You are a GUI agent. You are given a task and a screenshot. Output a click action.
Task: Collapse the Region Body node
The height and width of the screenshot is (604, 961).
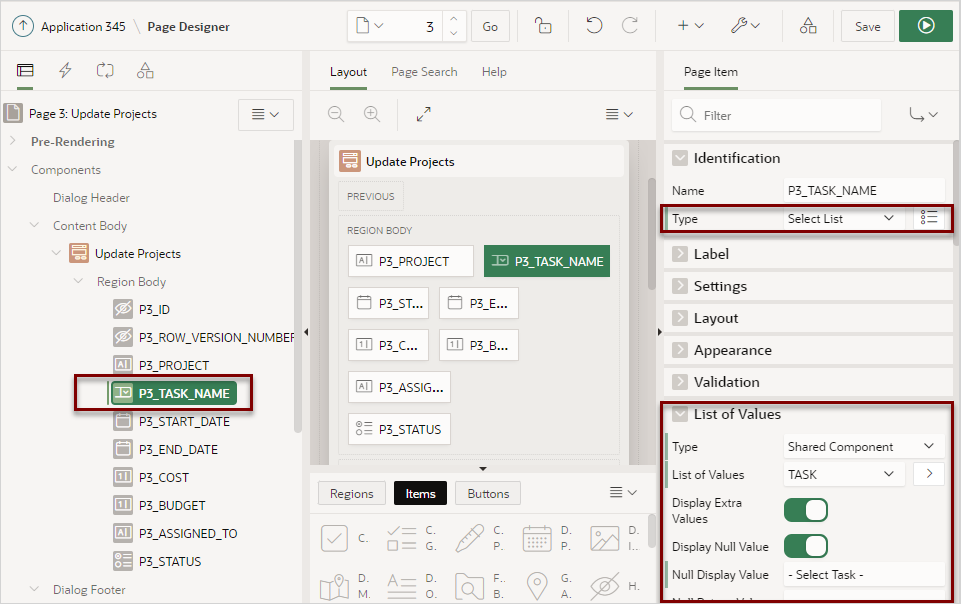click(78, 281)
